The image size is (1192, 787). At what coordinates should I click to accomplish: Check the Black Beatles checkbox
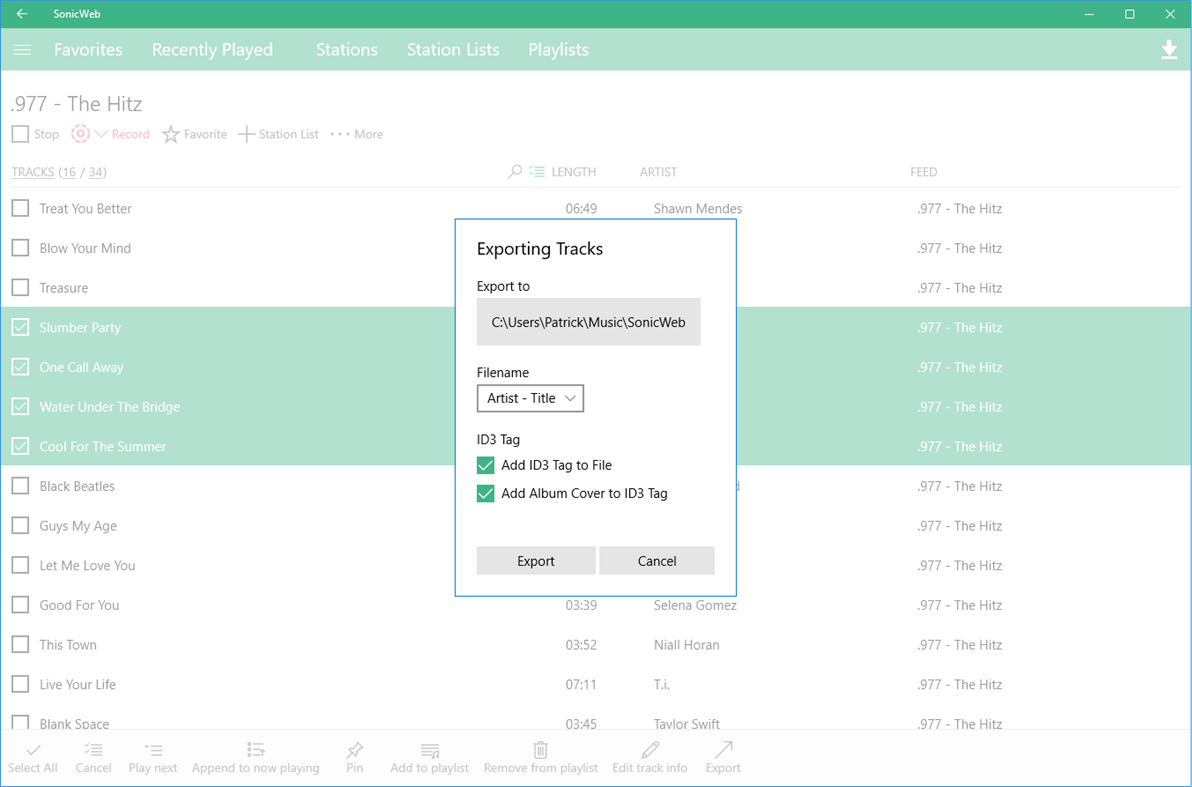[21, 486]
